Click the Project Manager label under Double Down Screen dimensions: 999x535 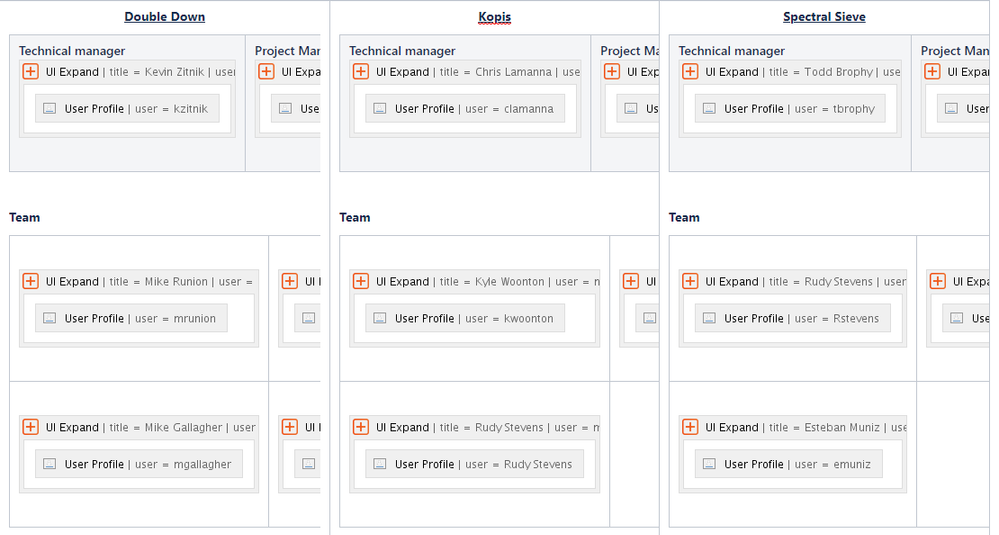[x=287, y=51]
